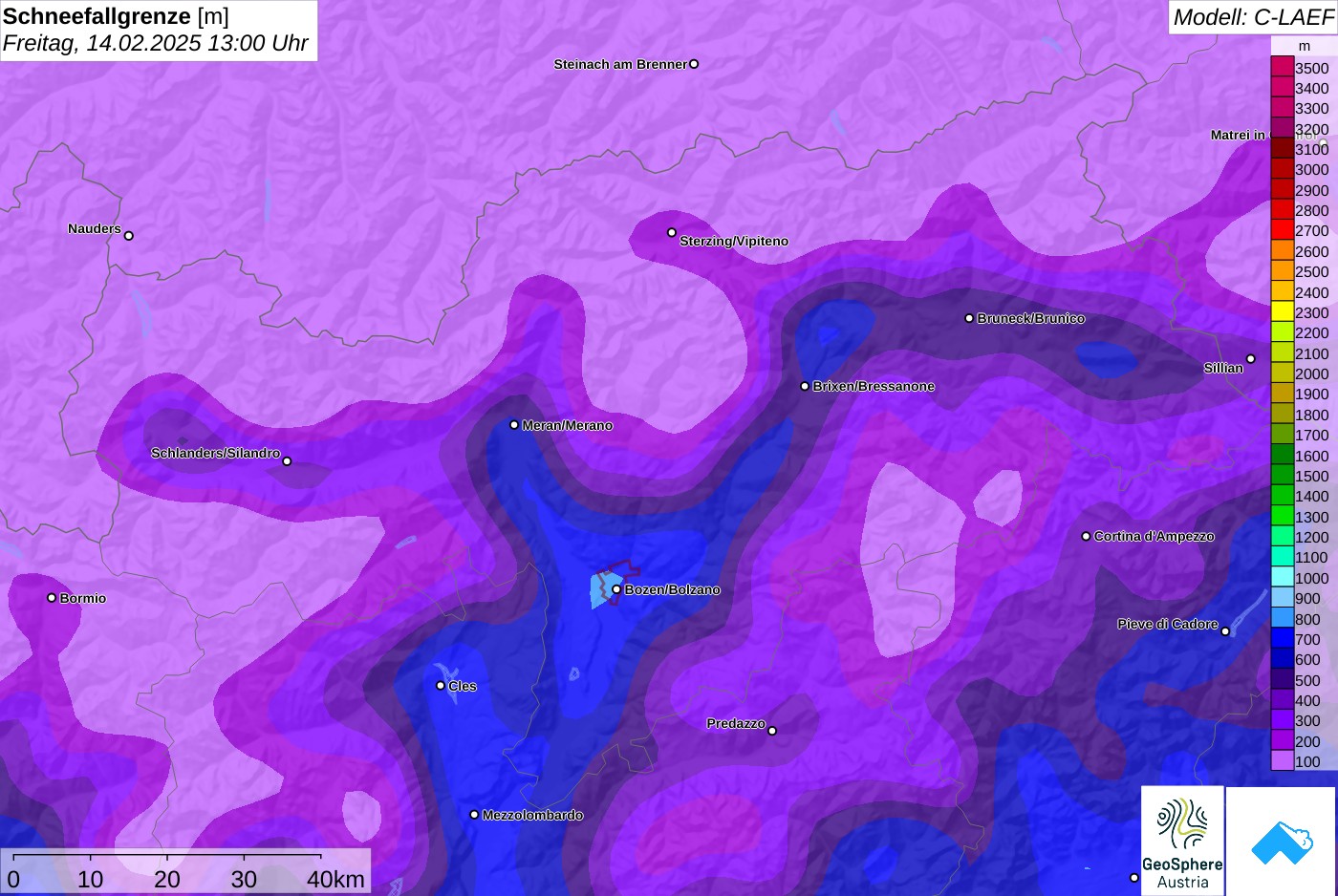Click the '30' scale bar label
The width and height of the screenshot is (1338, 896).
[244, 879]
